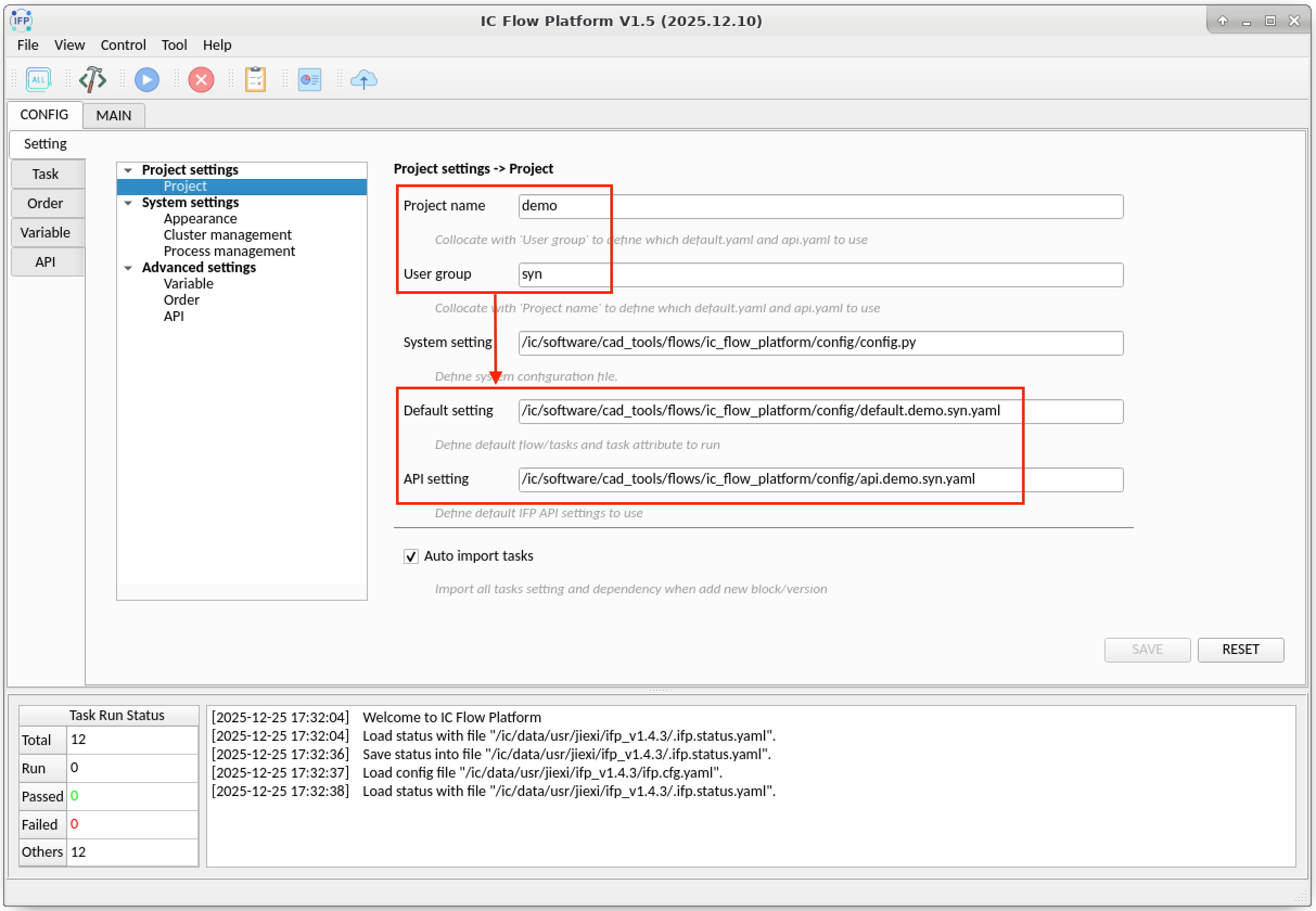
Task: Click the Total count cell showing 12
Action: [x=132, y=740]
